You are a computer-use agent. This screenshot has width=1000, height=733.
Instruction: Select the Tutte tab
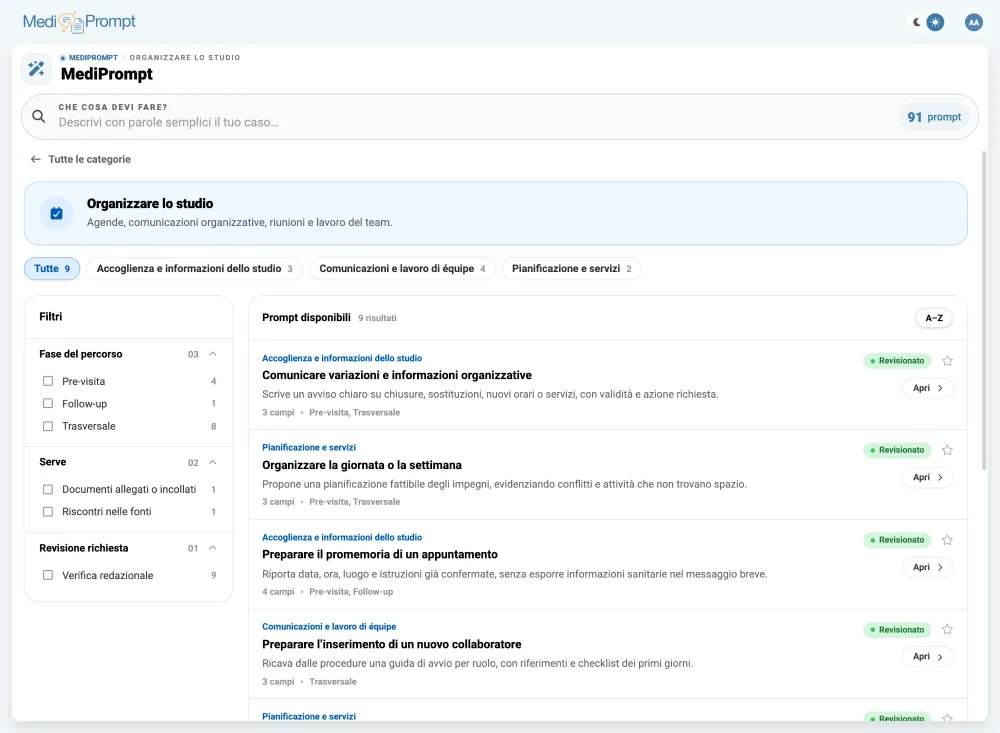pyautogui.click(x=52, y=269)
